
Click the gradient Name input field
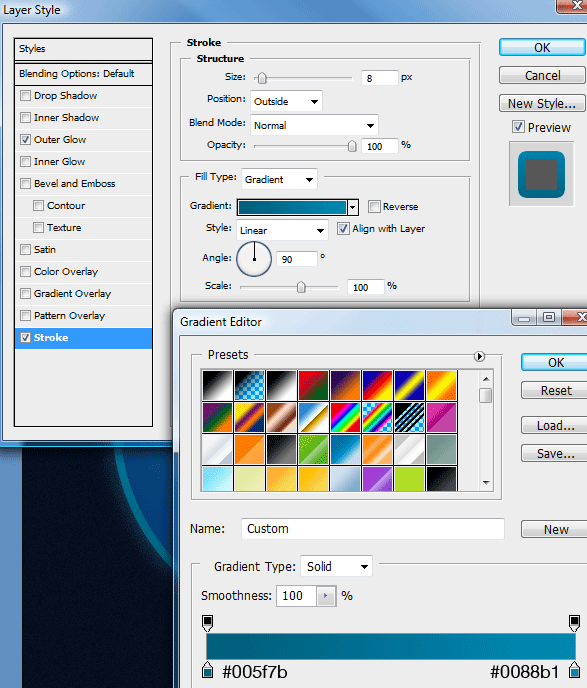[372, 529]
